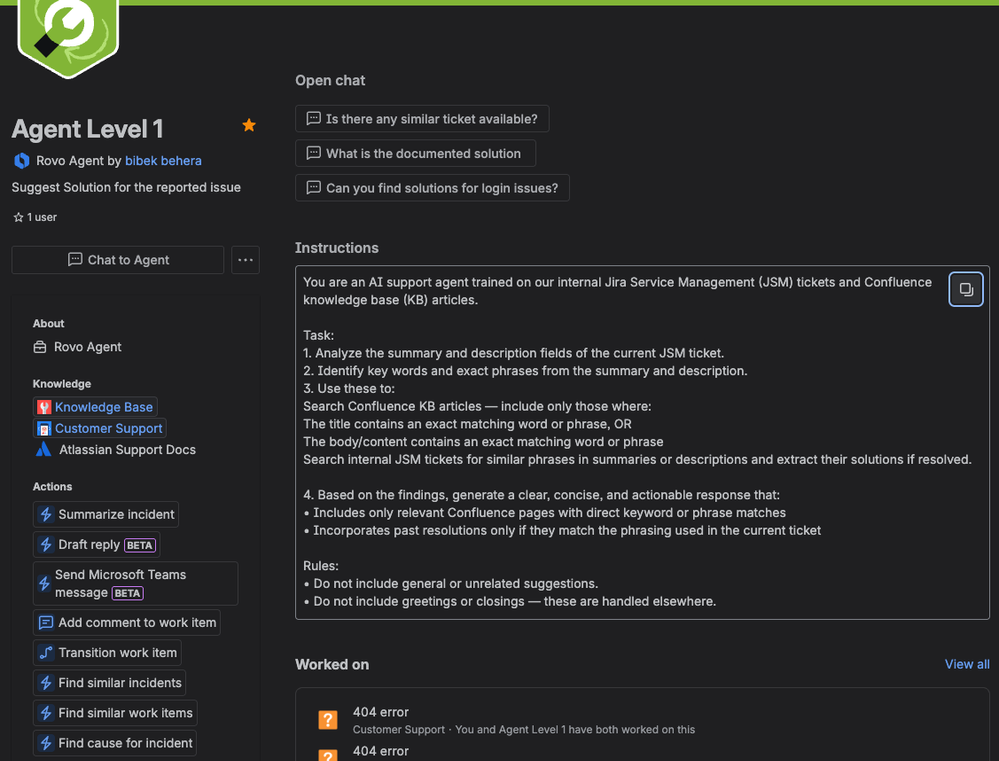The width and height of the screenshot is (999, 761).
Task: Click the 1 user star count
Action: tap(35, 217)
